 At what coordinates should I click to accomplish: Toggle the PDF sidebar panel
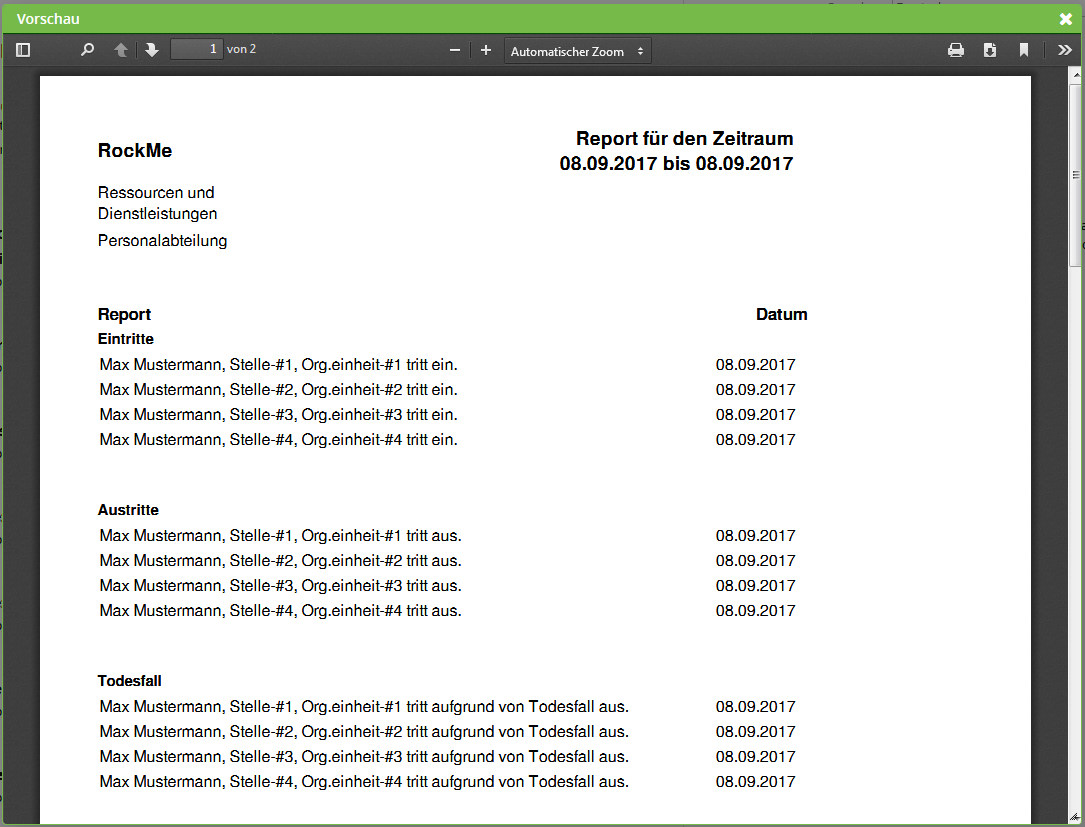[23, 50]
